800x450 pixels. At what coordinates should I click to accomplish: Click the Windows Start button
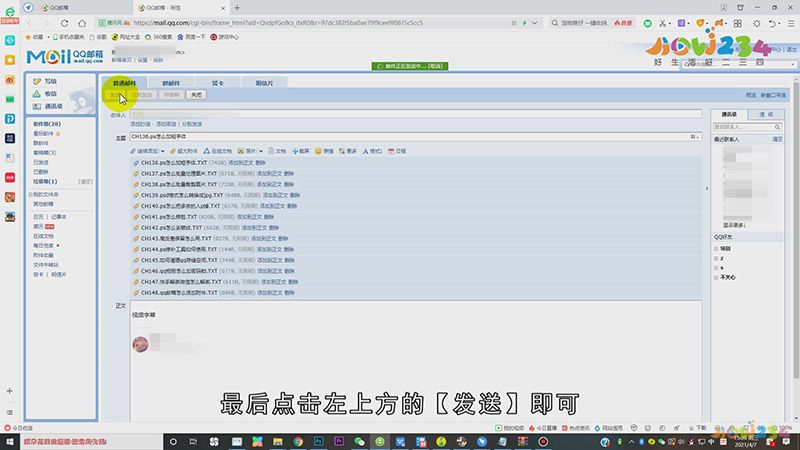[x=10, y=441]
